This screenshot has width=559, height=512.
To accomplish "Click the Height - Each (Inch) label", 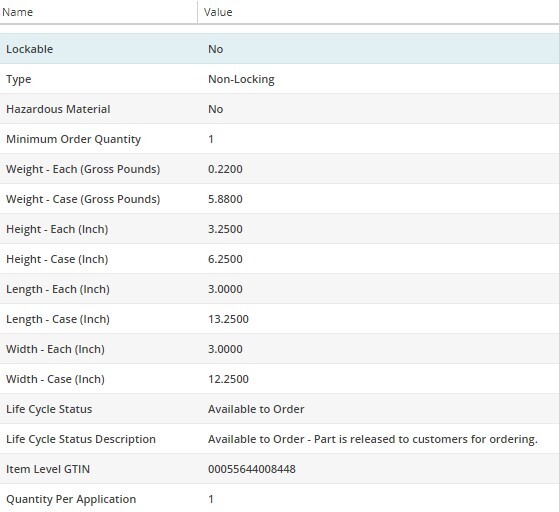I will tap(57, 229).
